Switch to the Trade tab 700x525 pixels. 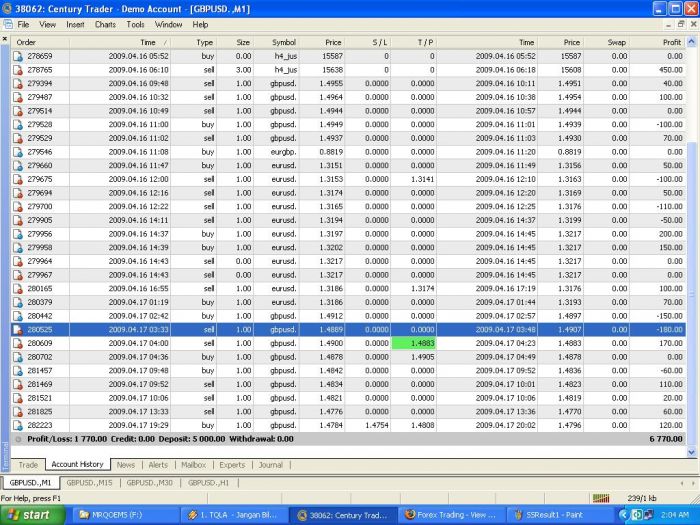[28, 465]
